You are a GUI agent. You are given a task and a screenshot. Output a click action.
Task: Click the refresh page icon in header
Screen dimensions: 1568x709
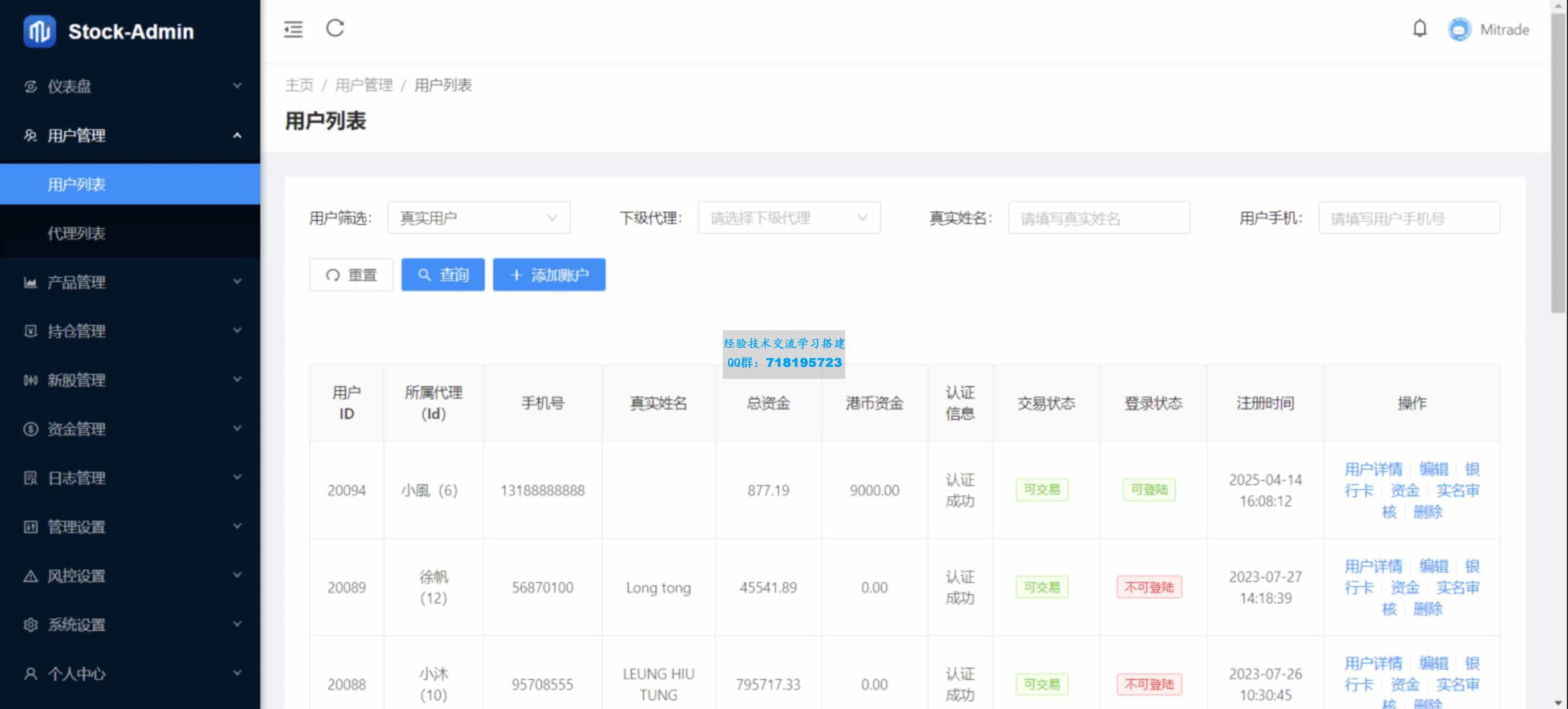[335, 28]
